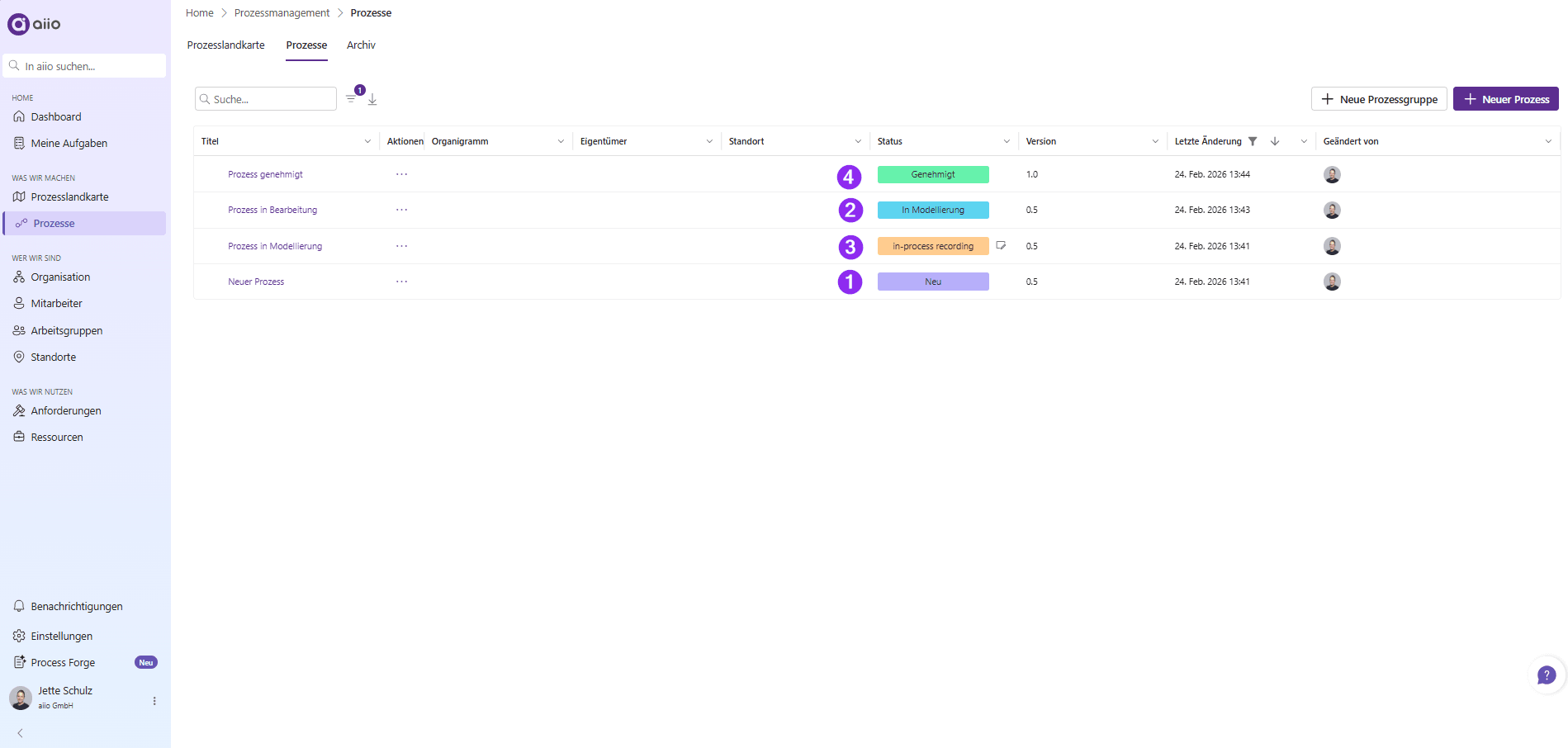Open the filter options icon with badge
Screen dimensions: 1568x748
click(x=352, y=98)
